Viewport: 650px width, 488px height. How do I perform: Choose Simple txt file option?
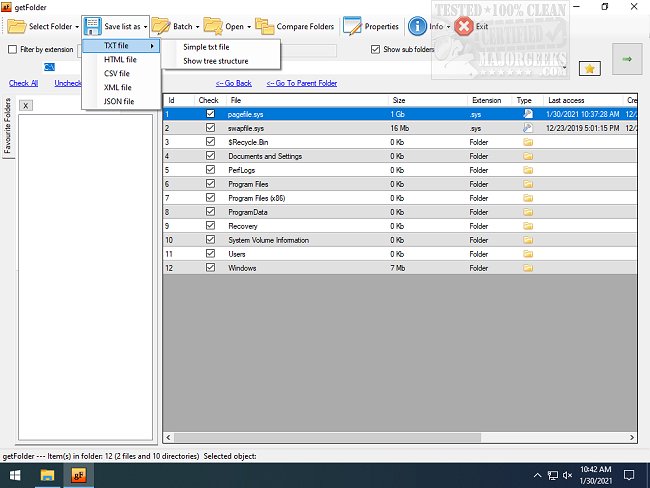tap(221, 47)
